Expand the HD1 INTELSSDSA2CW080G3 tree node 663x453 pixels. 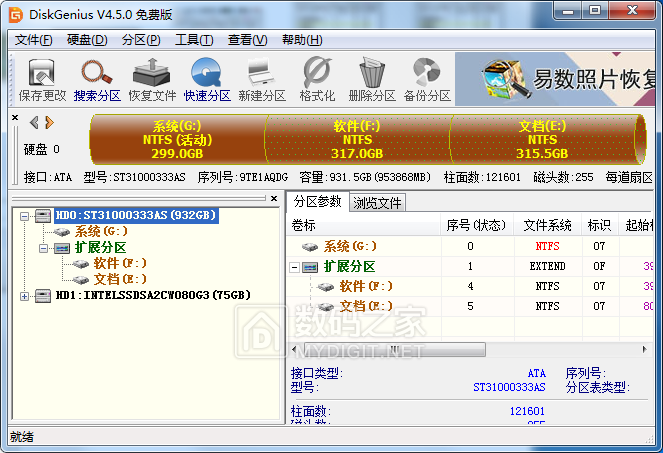[x=25, y=295]
